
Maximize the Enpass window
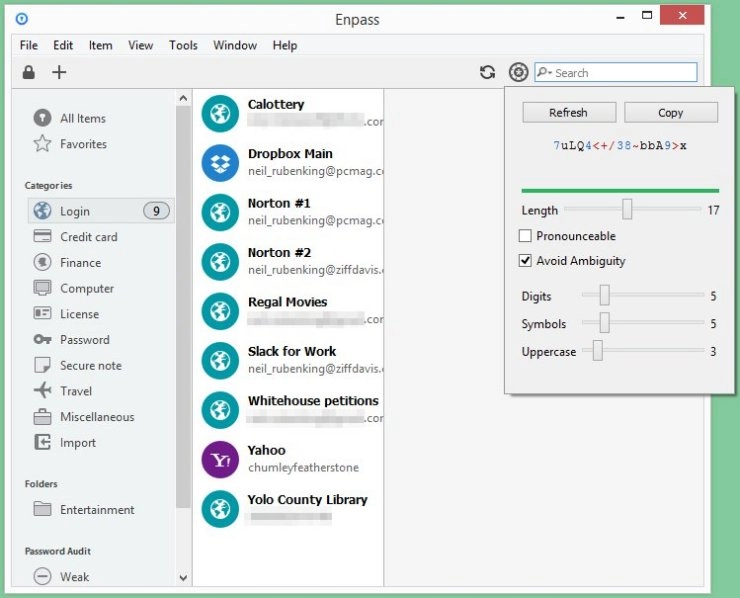(647, 16)
